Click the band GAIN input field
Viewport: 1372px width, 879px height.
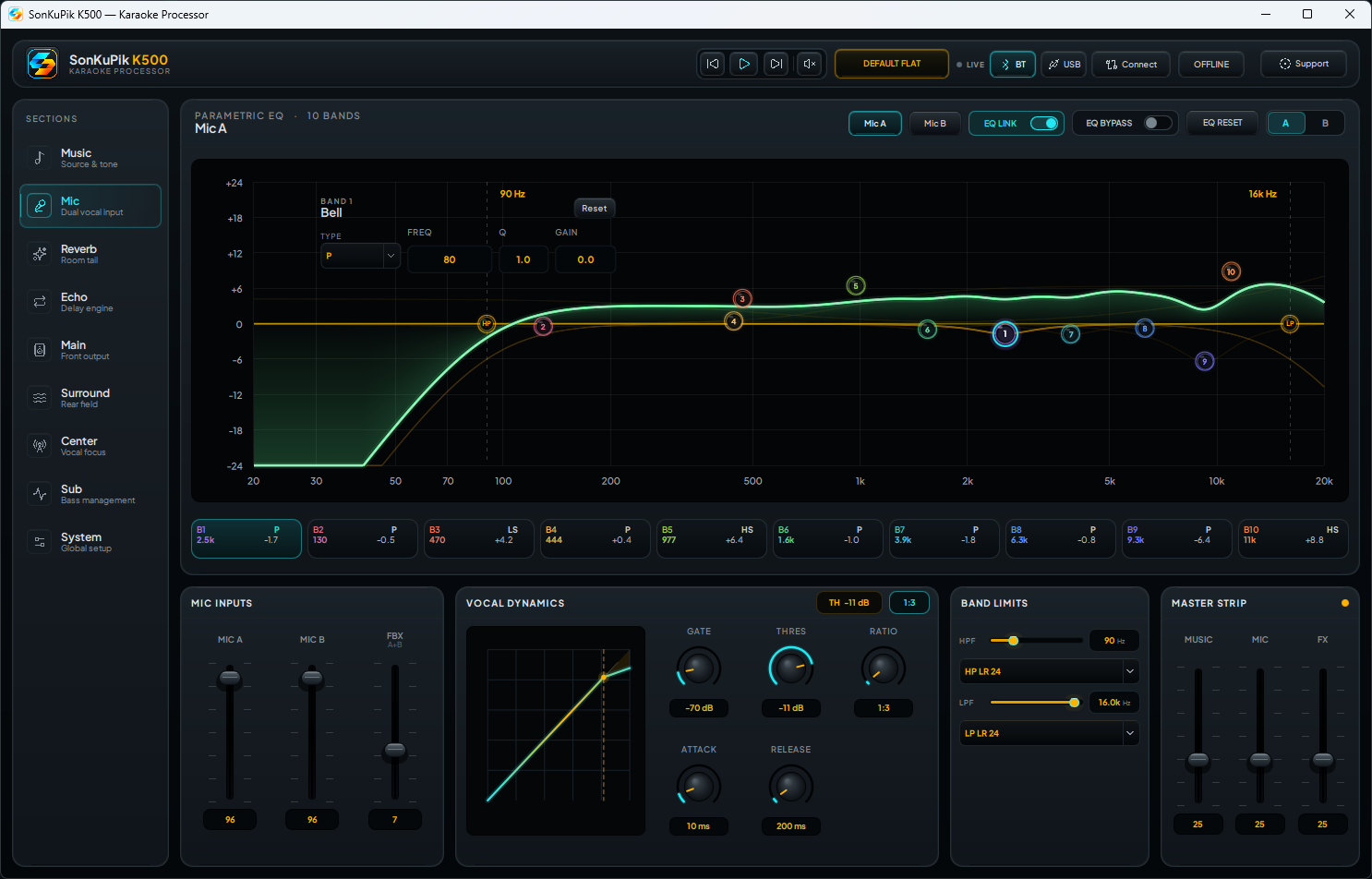585,259
